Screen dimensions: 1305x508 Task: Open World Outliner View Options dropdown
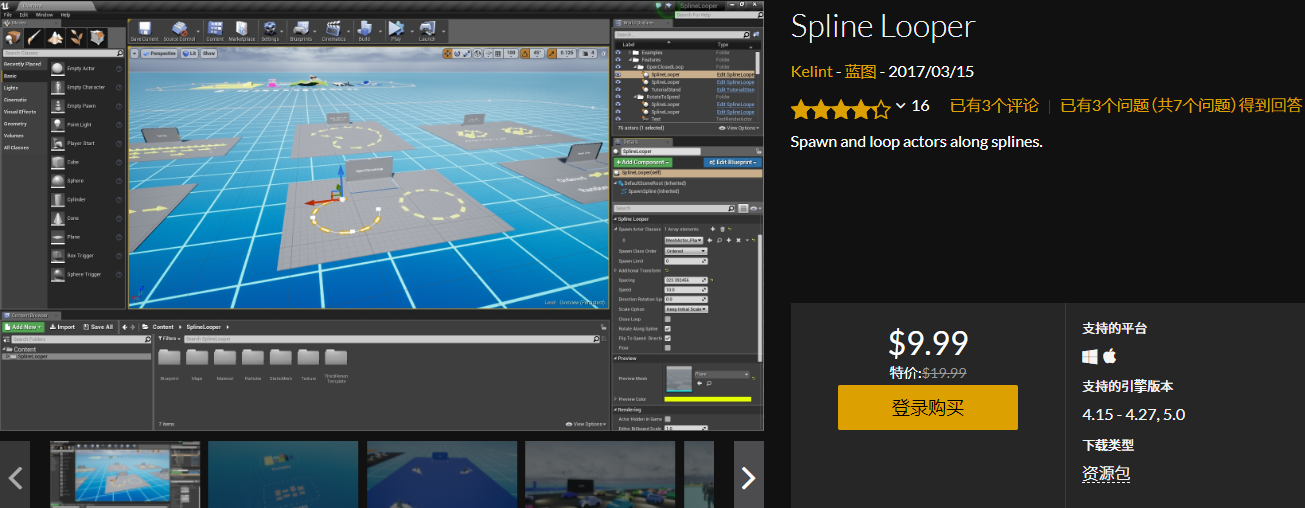[x=740, y=128]
